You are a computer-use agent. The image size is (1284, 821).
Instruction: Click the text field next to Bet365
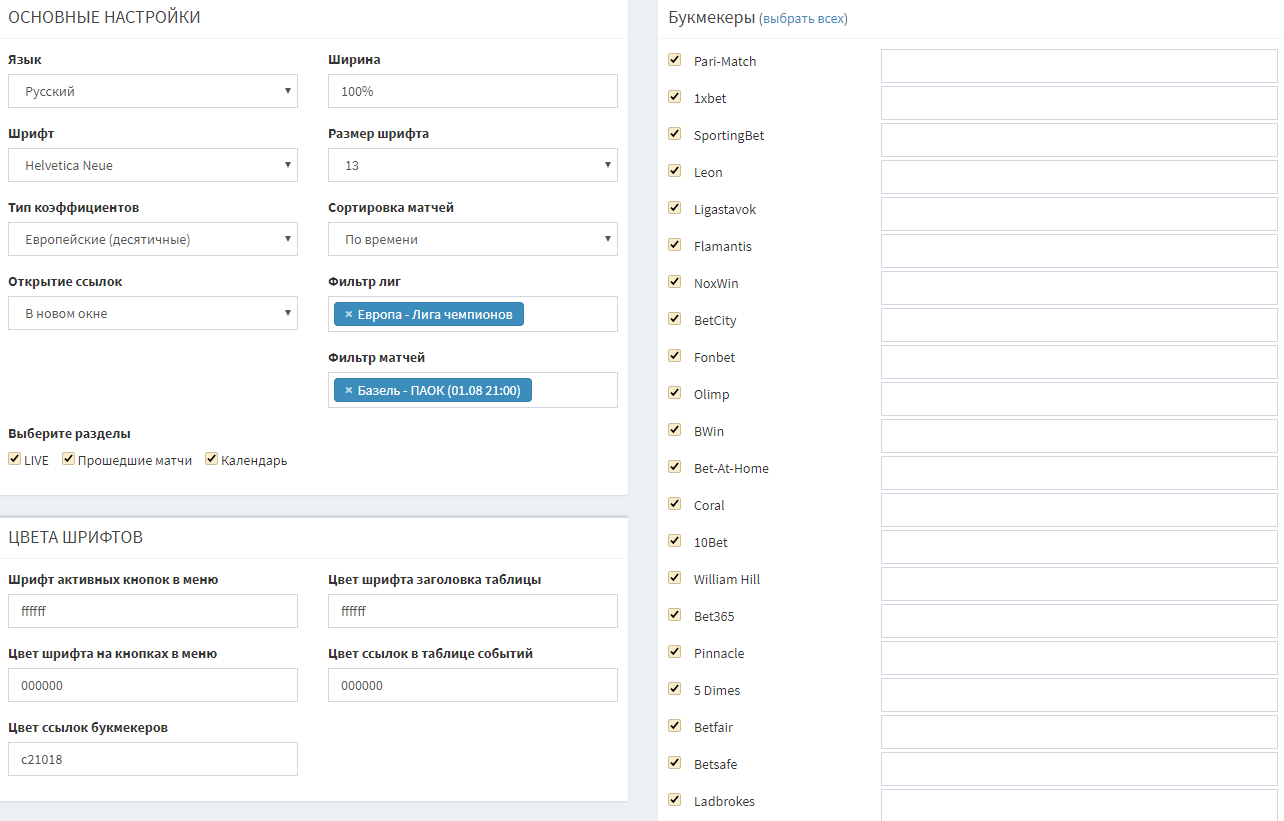click(x=1079, y=621)
